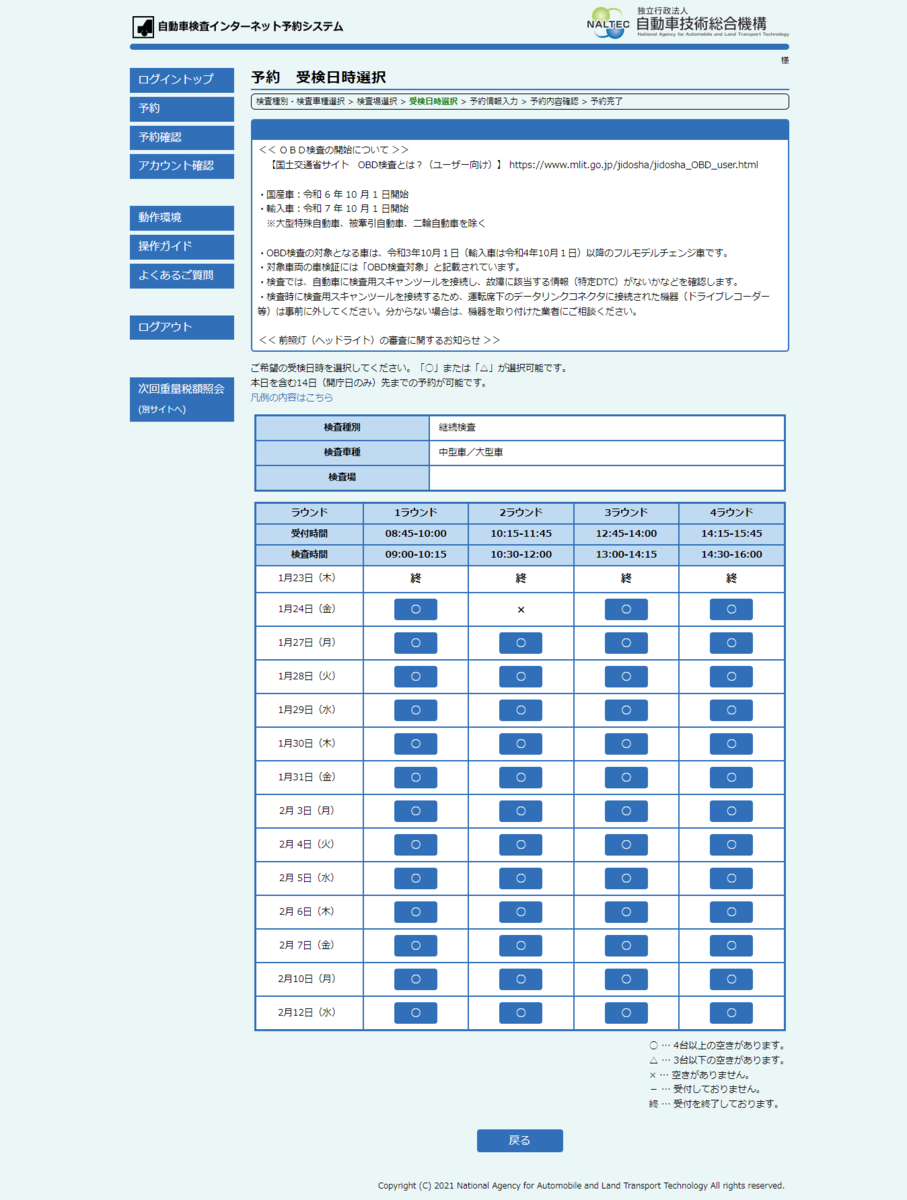This screenshot has height=1200, width=907.
Task: Select 1月31日 2ラウンド slot
Action: point(521,778)
